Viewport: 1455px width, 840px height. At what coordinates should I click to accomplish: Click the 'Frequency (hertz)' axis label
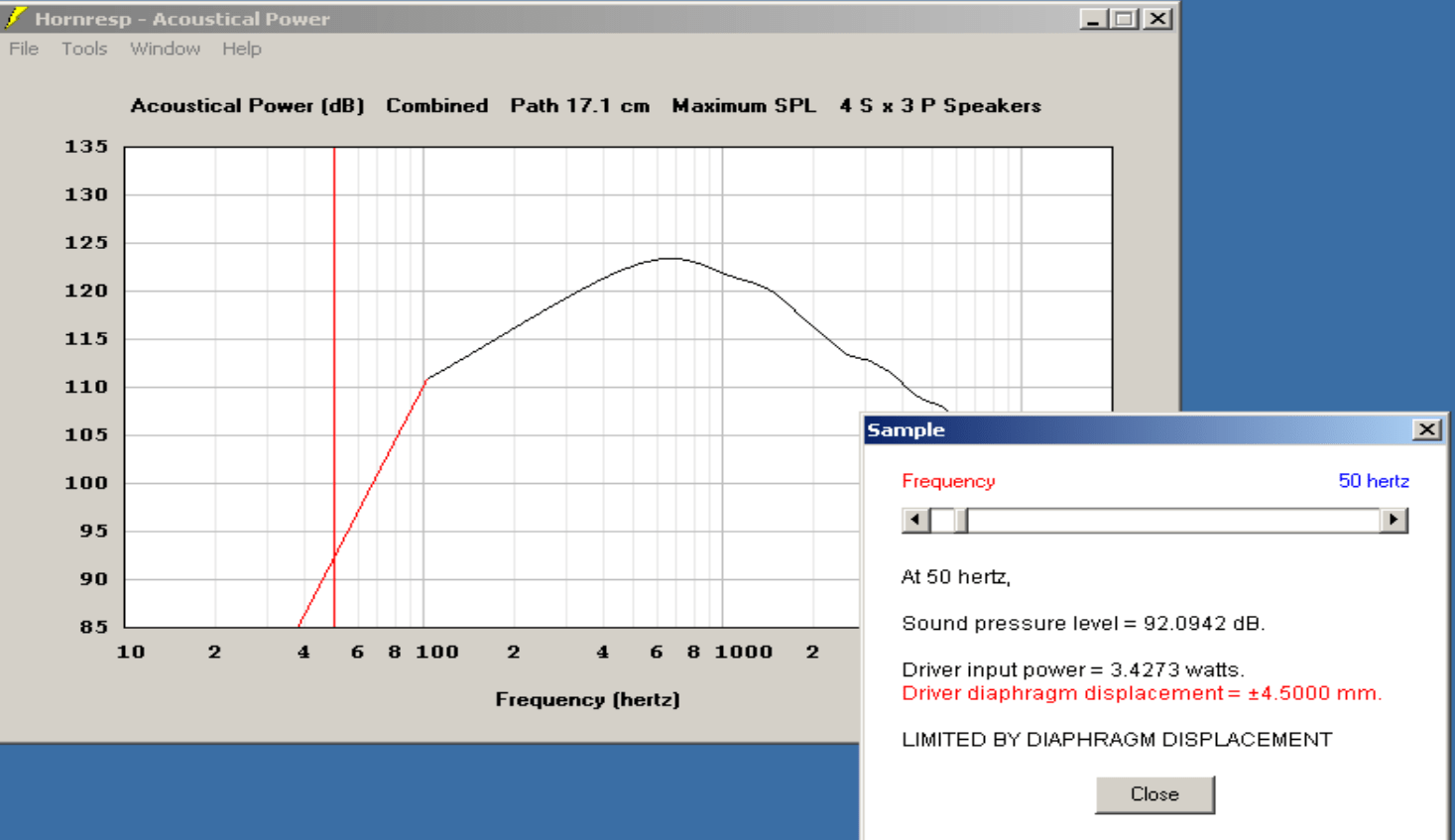point(588,699)
